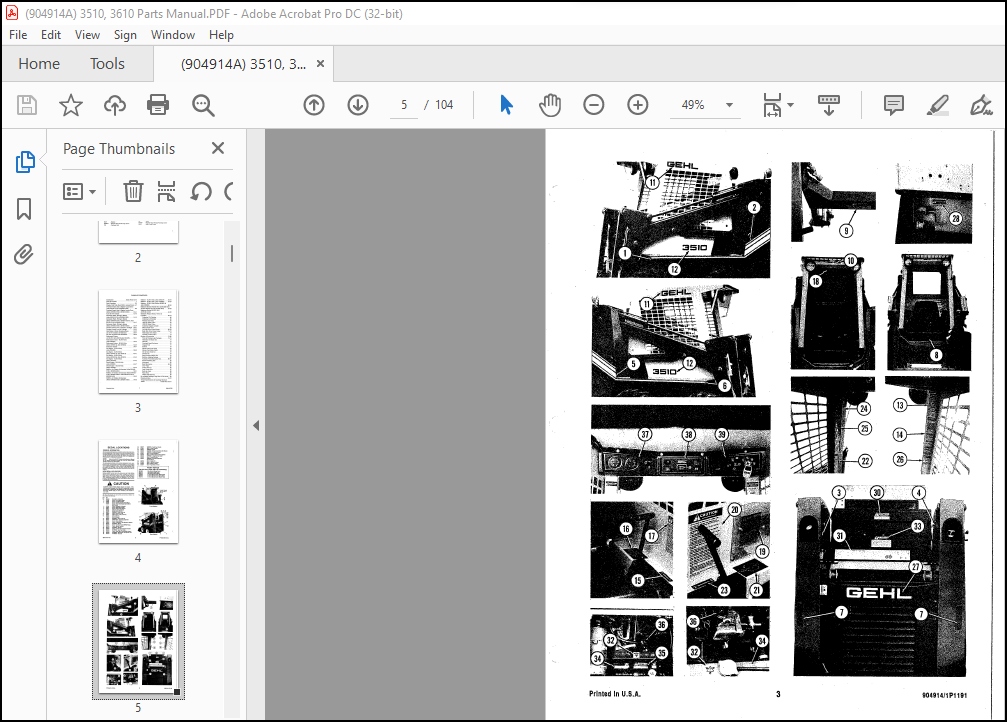
Task: Select page 5 thumbnail
Action: pos(138,641)
